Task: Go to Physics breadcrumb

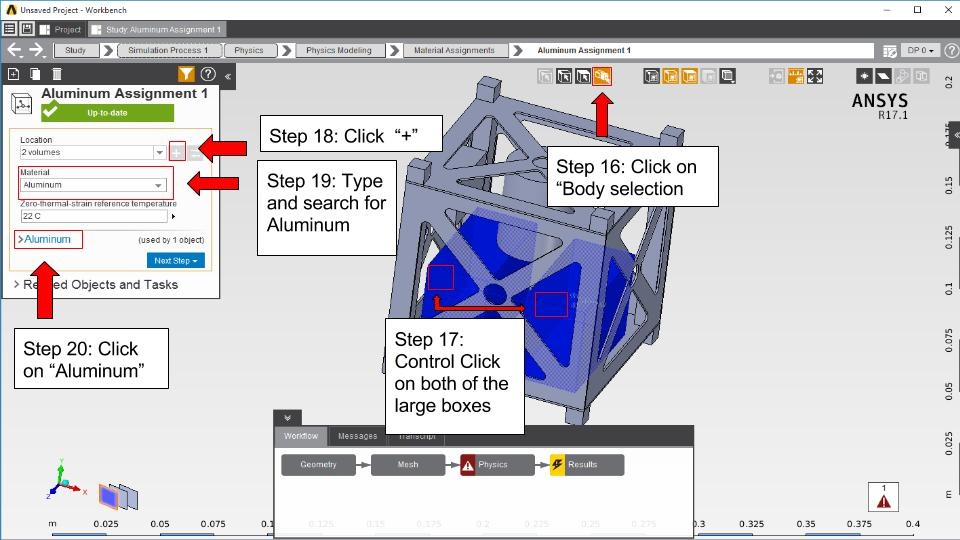Action: click(x=249, y=50)
